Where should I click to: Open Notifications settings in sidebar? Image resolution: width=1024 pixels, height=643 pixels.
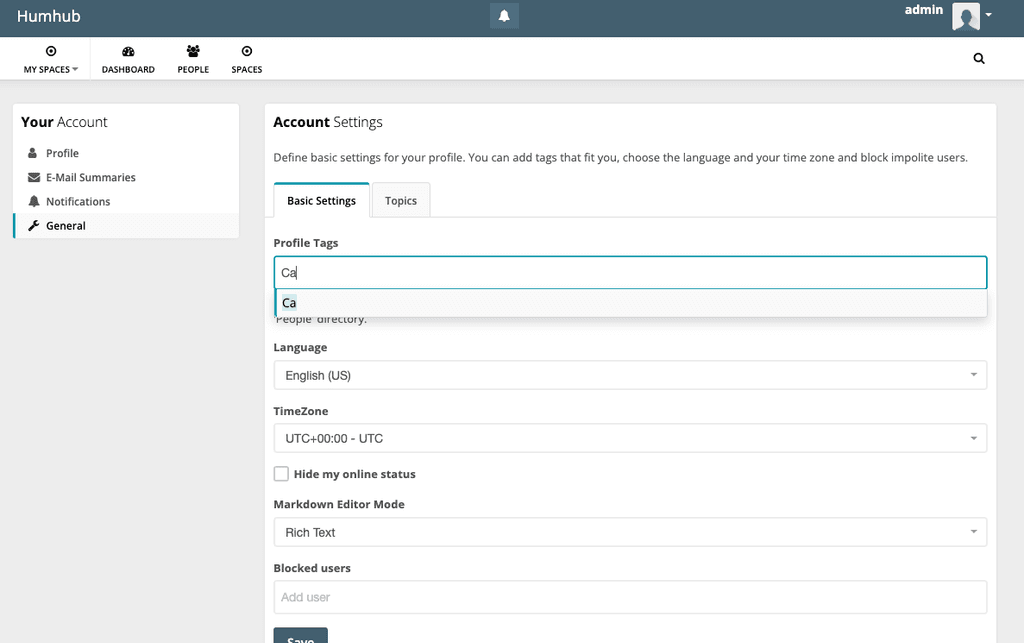pos(77,201)
